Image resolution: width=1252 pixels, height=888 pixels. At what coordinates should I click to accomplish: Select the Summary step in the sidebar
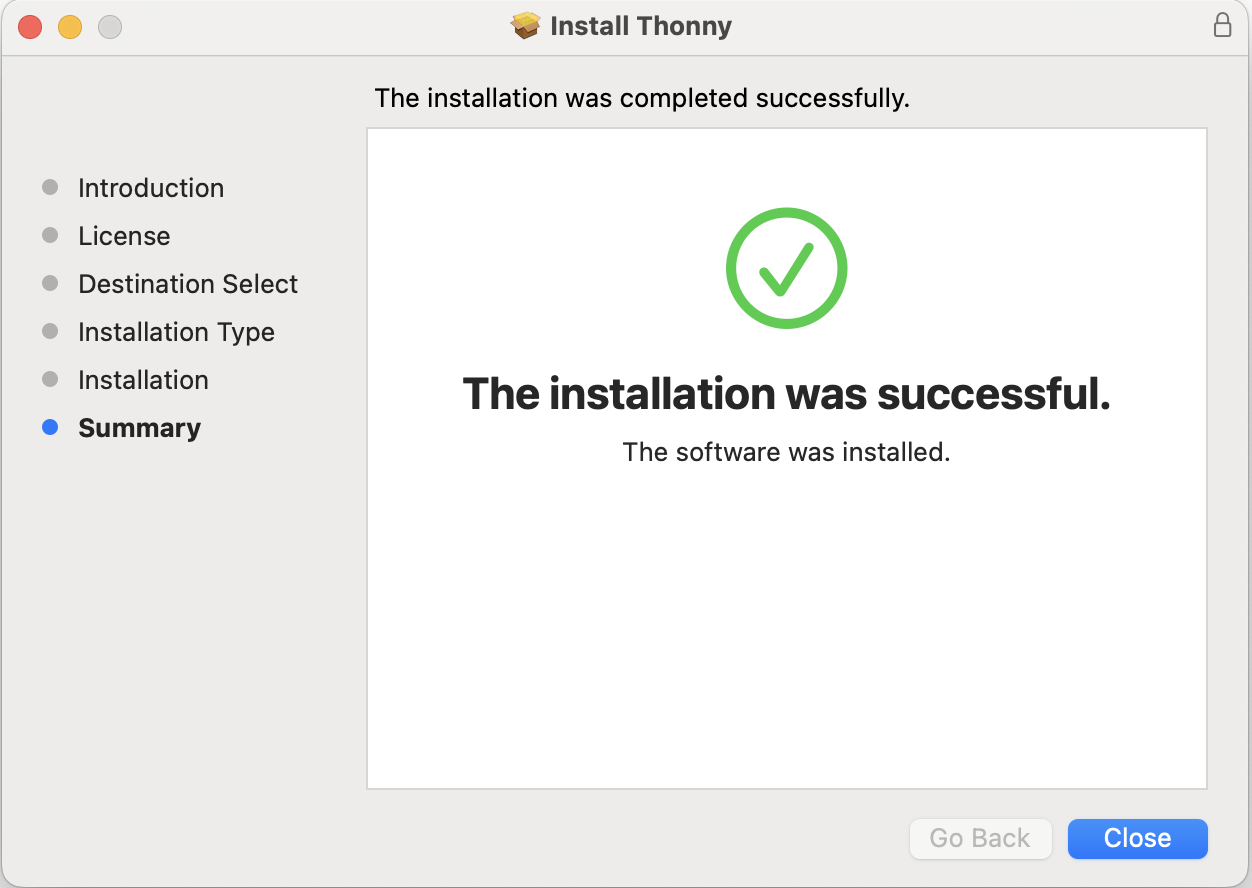139,427
